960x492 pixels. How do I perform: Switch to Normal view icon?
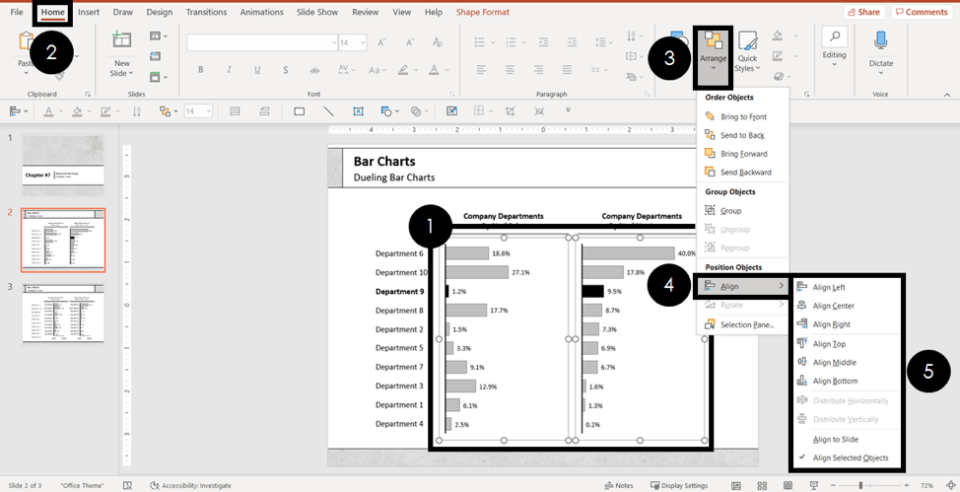pyautogui.click(x=737, y=485)
